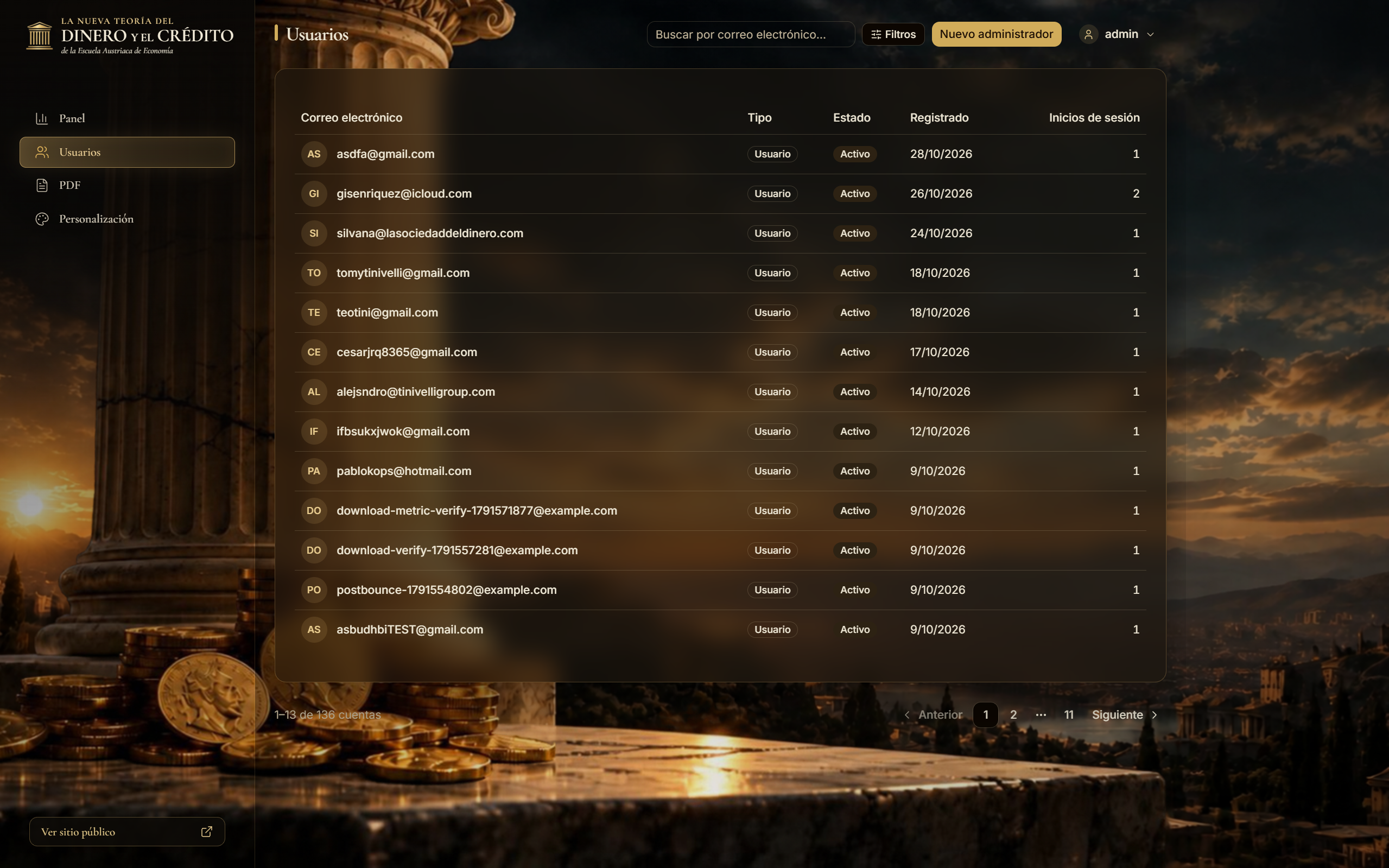Select Usuarios in the sidebar menu
Viewport: 1389px width, 868px height.
pos(127,152)
